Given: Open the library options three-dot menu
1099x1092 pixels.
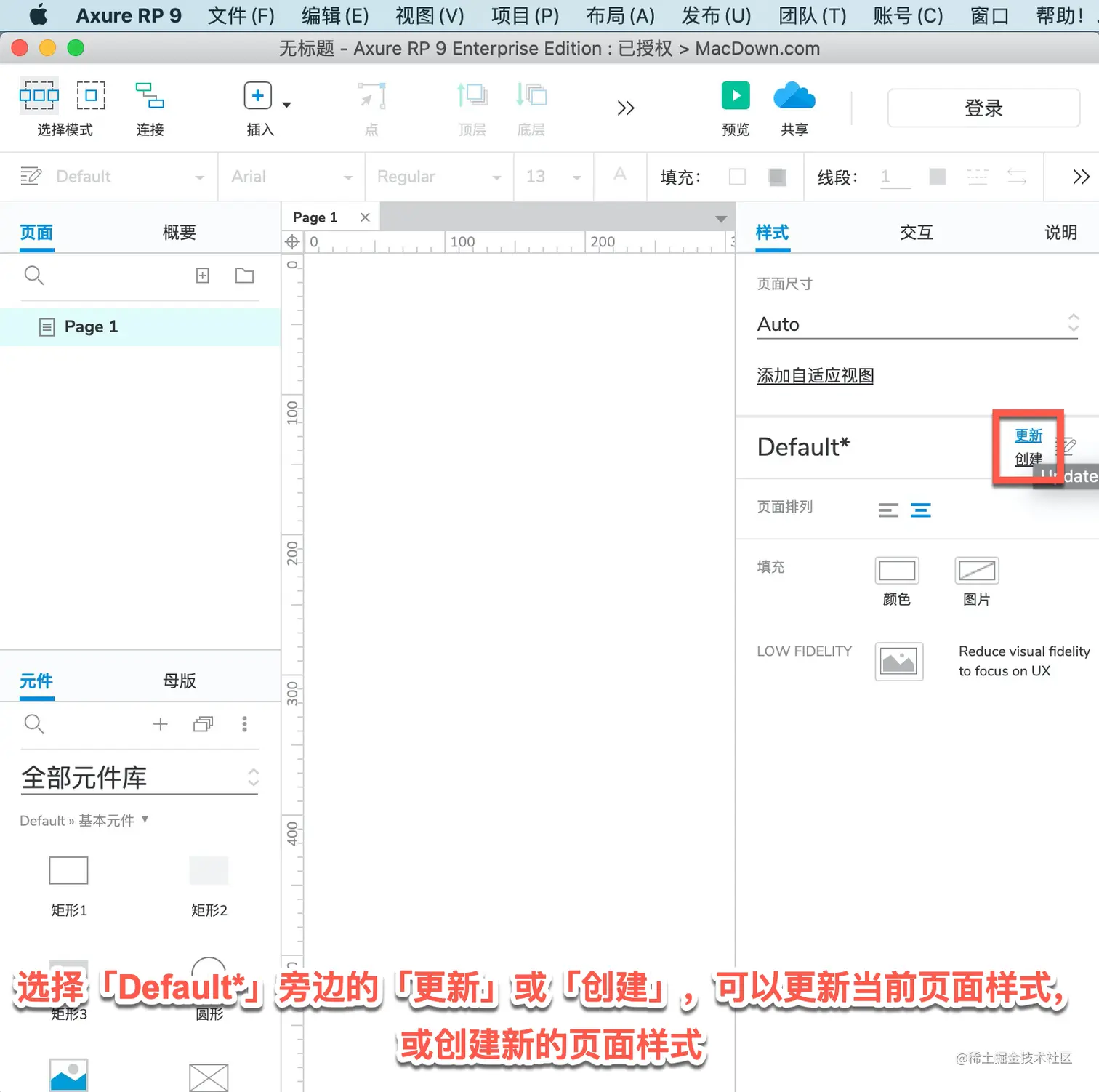Looking at the screenshot, I should click(244, 724).
